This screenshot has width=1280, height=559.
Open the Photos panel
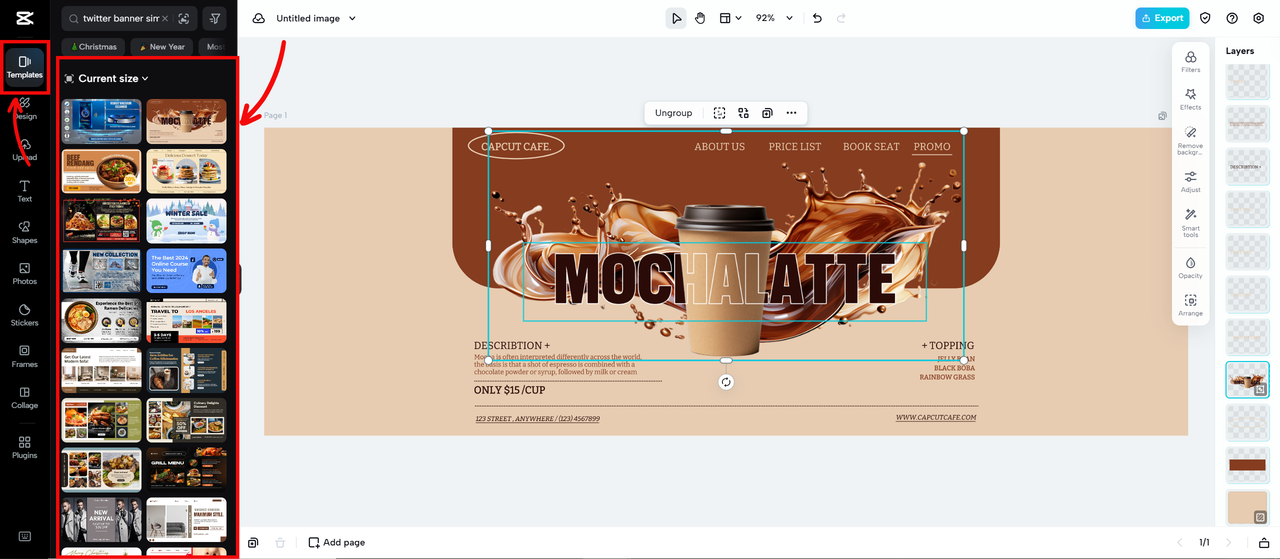(x=24, y=274)
